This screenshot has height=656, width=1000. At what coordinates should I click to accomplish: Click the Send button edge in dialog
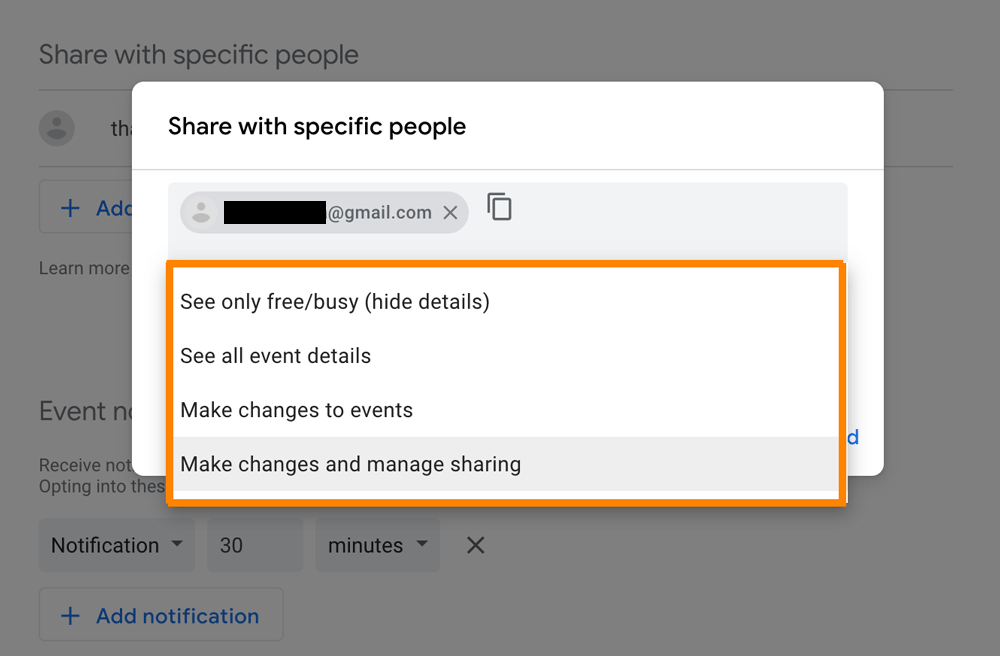click(x=853, y=437)
